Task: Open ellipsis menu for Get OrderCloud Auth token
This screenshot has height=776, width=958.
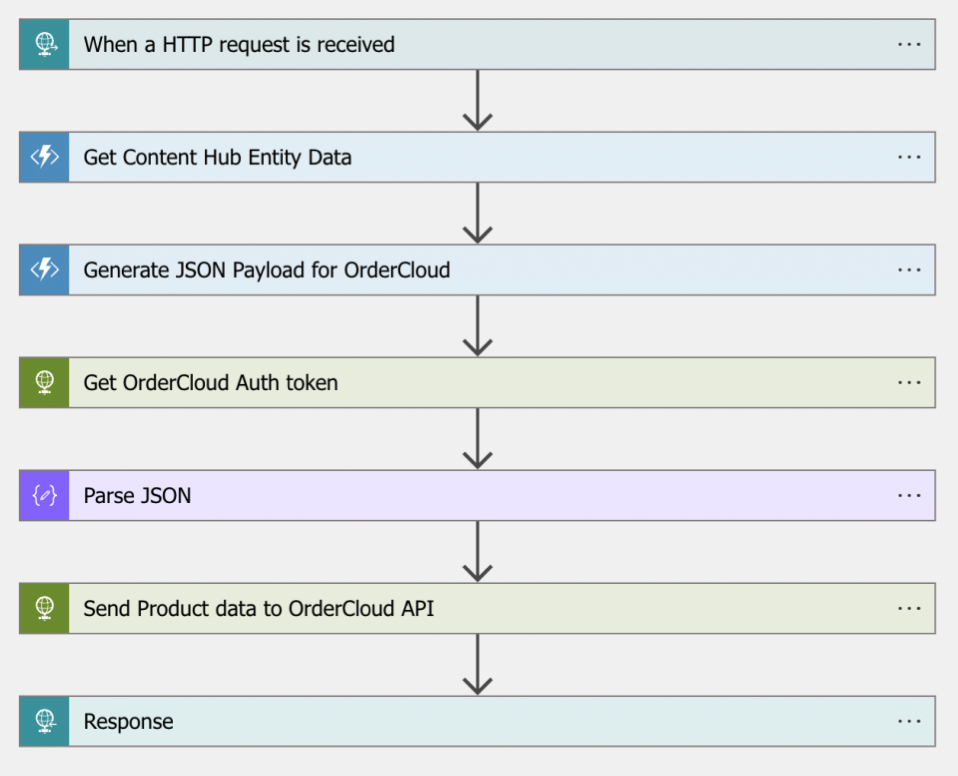Action: pyautogui.click(x=909, y=383)
